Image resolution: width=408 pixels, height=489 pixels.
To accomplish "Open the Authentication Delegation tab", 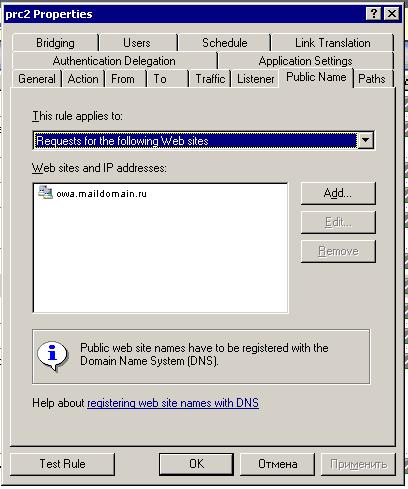I will (x=114, y=61).
